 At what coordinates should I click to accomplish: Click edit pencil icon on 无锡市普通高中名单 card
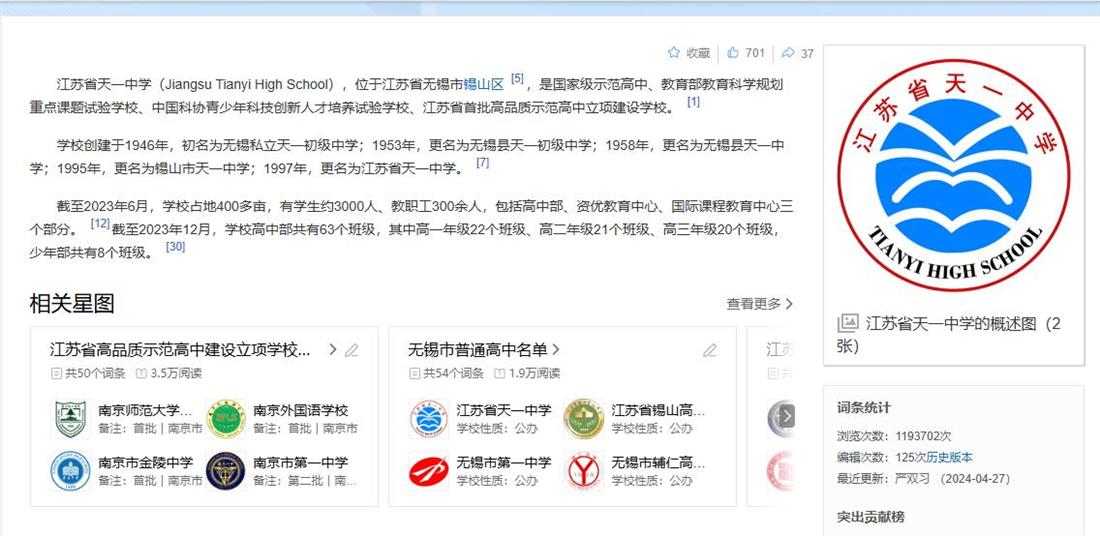click(x=710, y=350)
